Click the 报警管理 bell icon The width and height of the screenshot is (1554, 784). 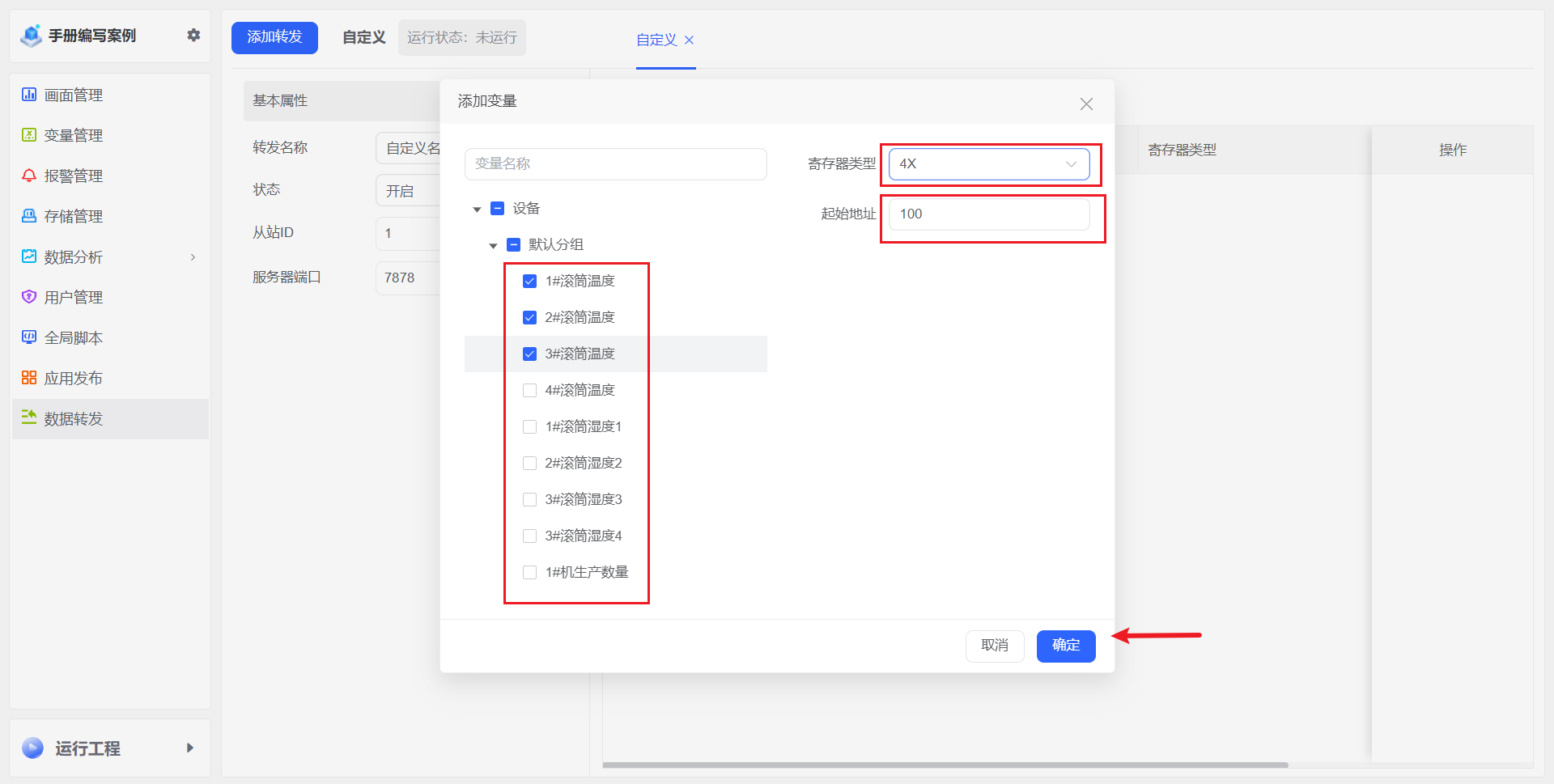pyautogui.click(x=29, y=176)
